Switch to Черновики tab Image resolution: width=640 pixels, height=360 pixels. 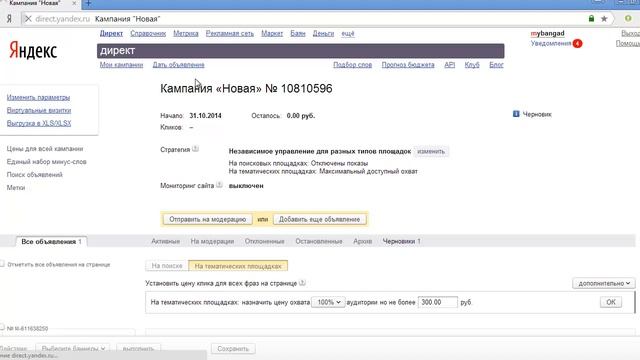click(x=401, y=241)
